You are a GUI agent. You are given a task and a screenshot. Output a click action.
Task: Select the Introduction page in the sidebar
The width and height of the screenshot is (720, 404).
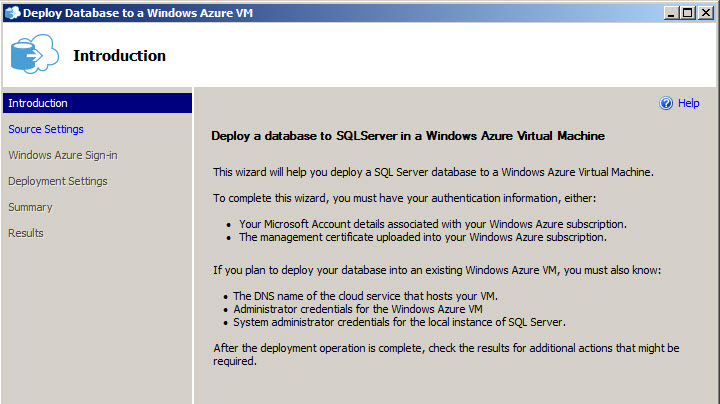[38, 103]
